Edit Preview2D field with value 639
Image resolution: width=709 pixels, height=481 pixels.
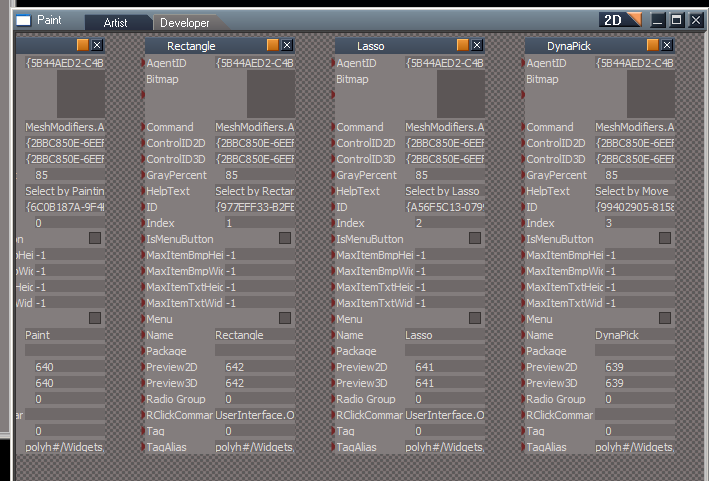(639, 367)
